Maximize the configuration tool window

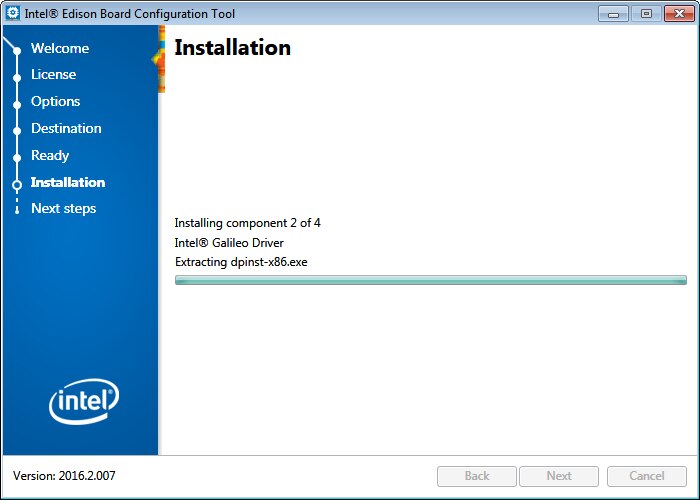click(646, 14)
